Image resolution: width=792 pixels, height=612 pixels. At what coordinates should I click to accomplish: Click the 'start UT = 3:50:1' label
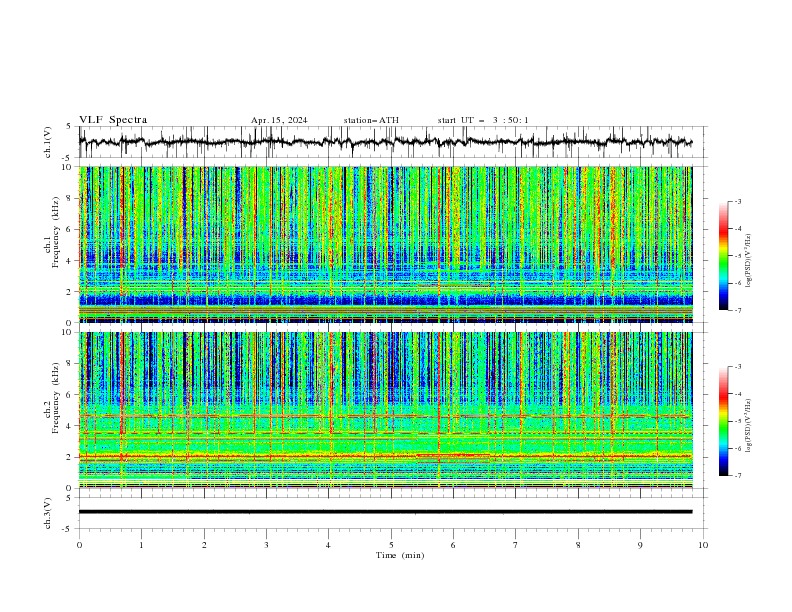(483, 120)
